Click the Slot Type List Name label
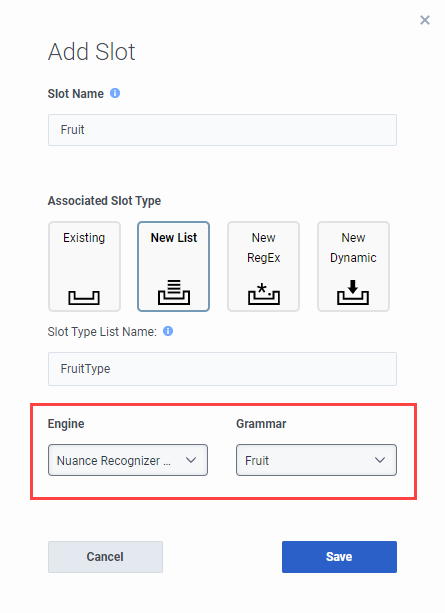 tap(102, 332)
